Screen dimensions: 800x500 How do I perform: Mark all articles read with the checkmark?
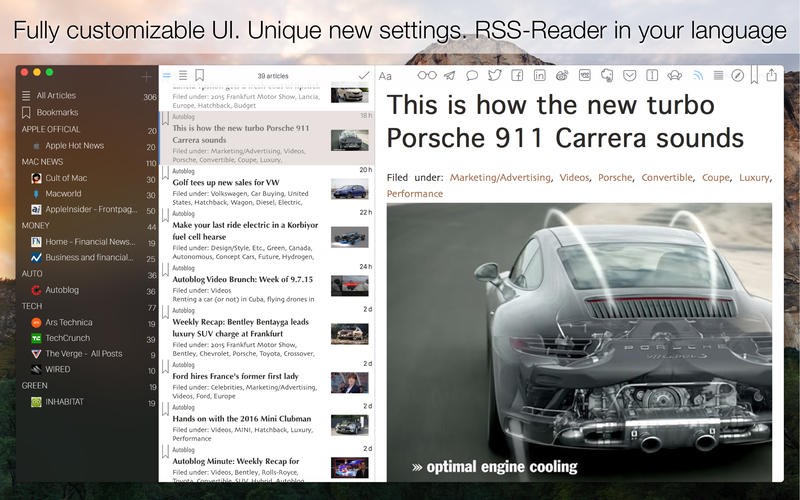coord(364,76)
